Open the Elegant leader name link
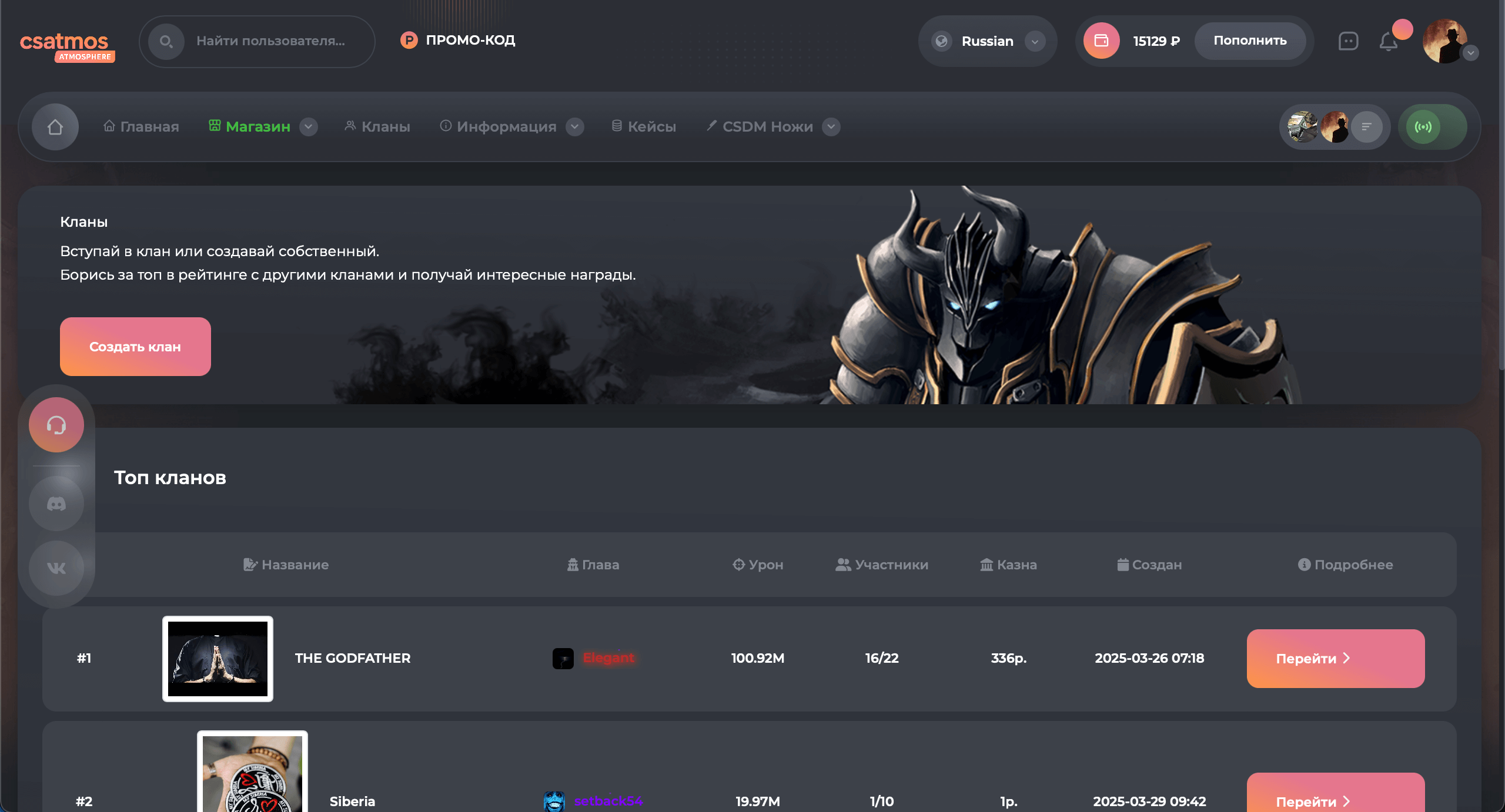This screenshot has height=812, width=1505. pos(608,658)
